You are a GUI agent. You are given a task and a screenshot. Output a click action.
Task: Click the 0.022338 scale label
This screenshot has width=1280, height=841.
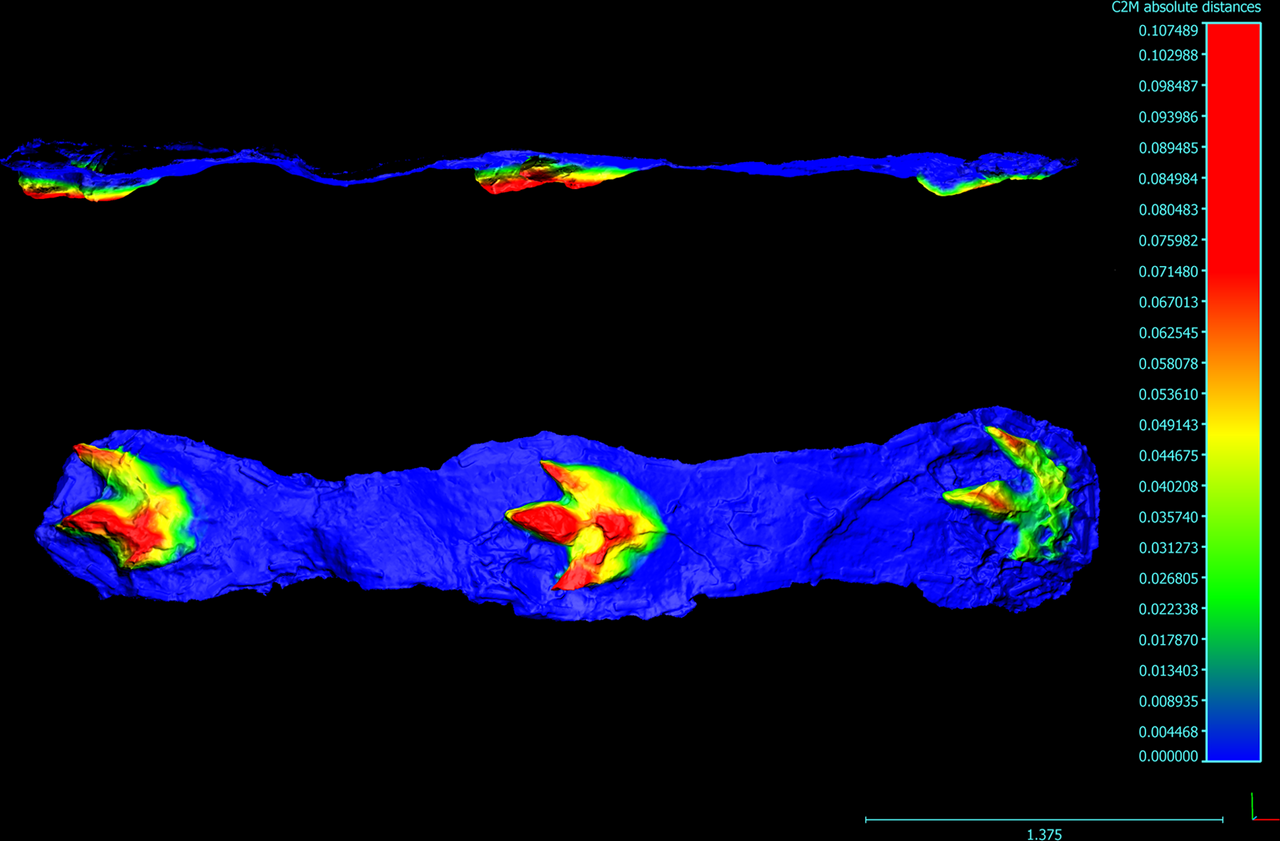pyautogui.click(x=1168, y=608)
